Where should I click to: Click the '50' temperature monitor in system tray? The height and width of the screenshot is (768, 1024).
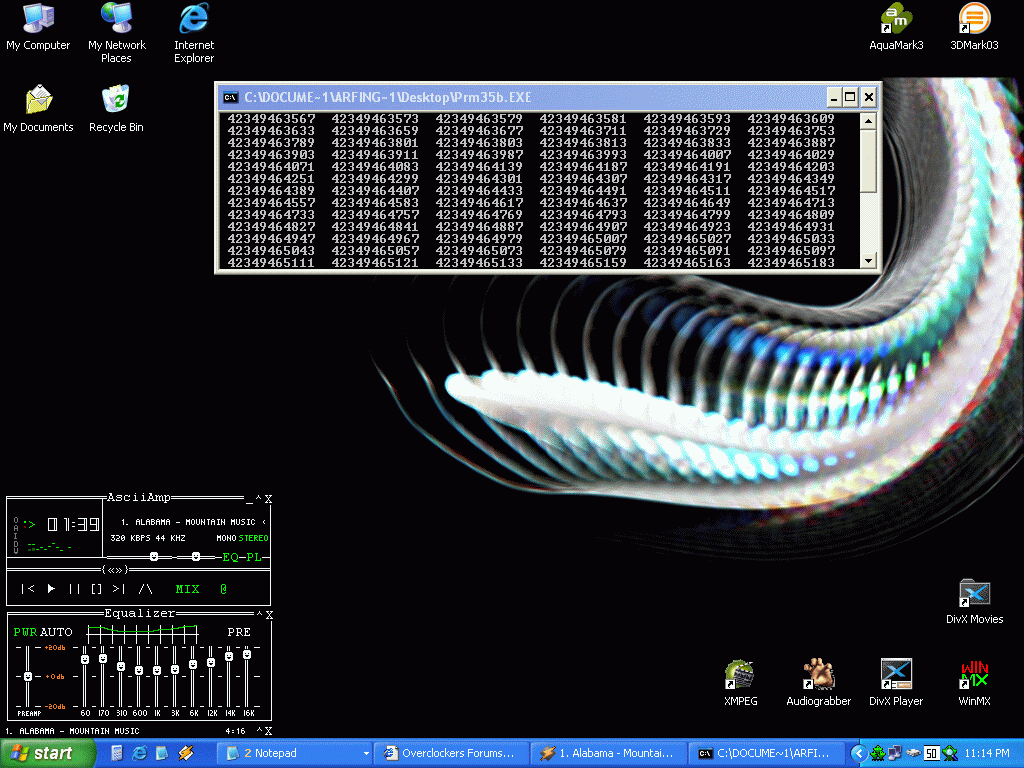pos(932,753)
